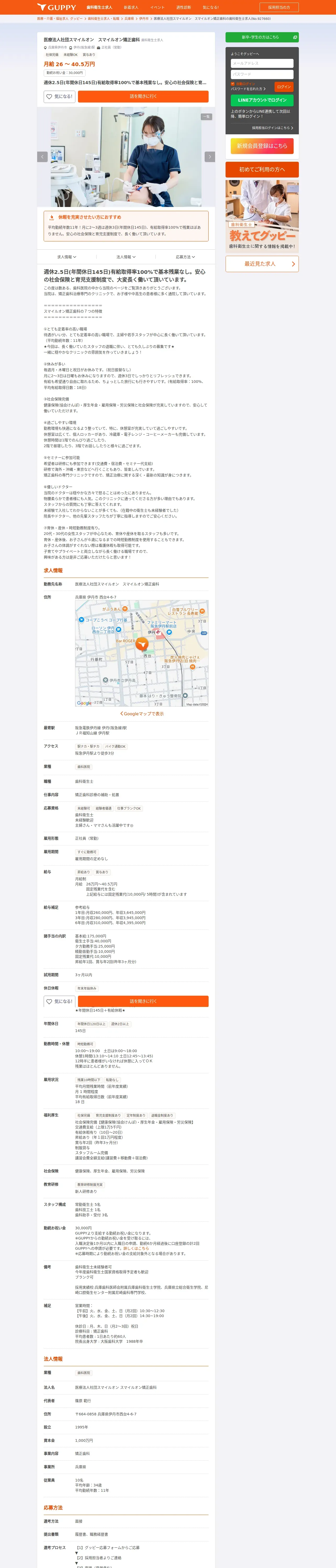The image size is (336, 1568).
Task: Open 適性診断 header tab
Action: (183, 7)
